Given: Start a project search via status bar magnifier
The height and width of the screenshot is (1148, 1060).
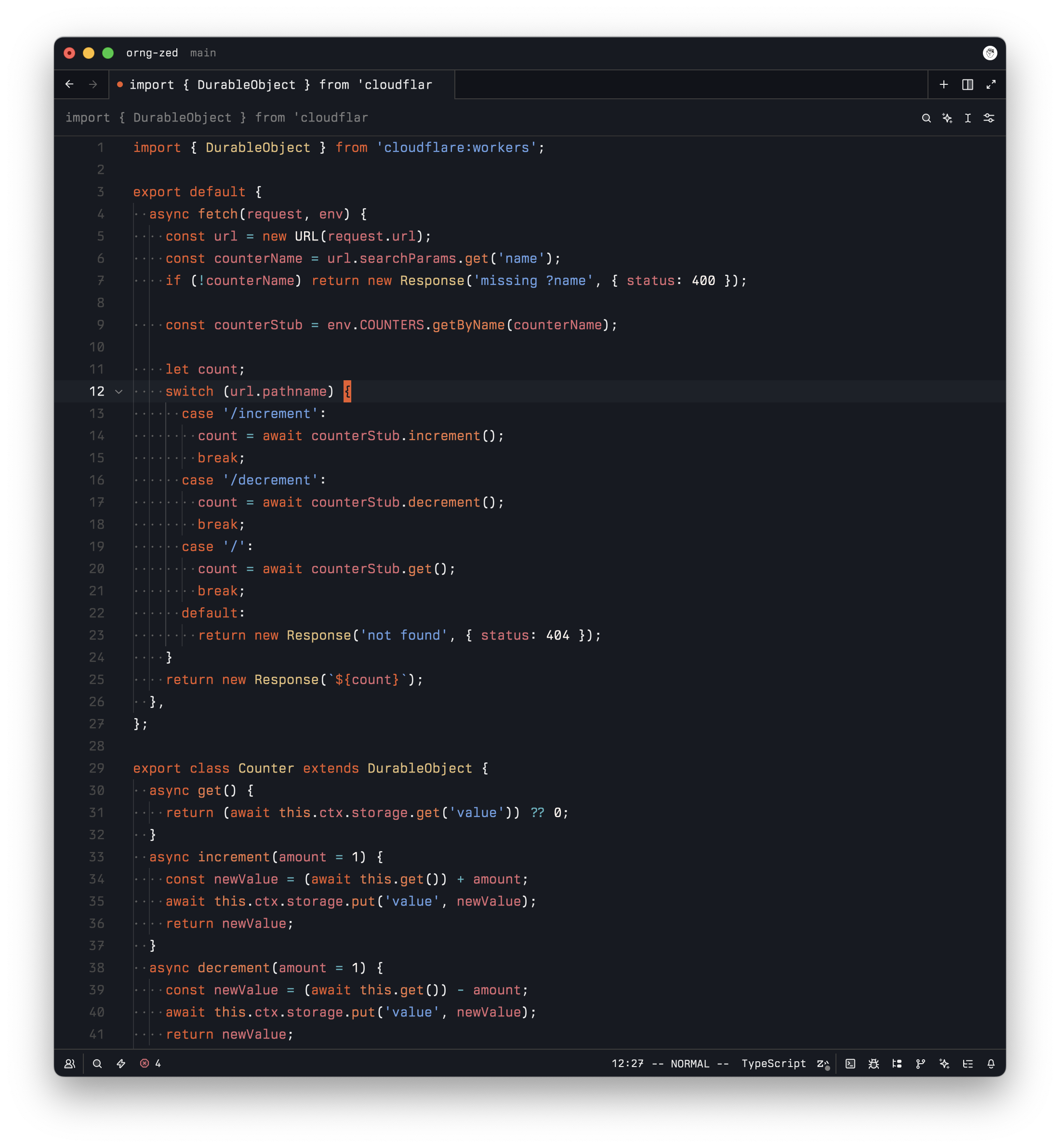Looking at the screenshot, I should pos(97,1063).
